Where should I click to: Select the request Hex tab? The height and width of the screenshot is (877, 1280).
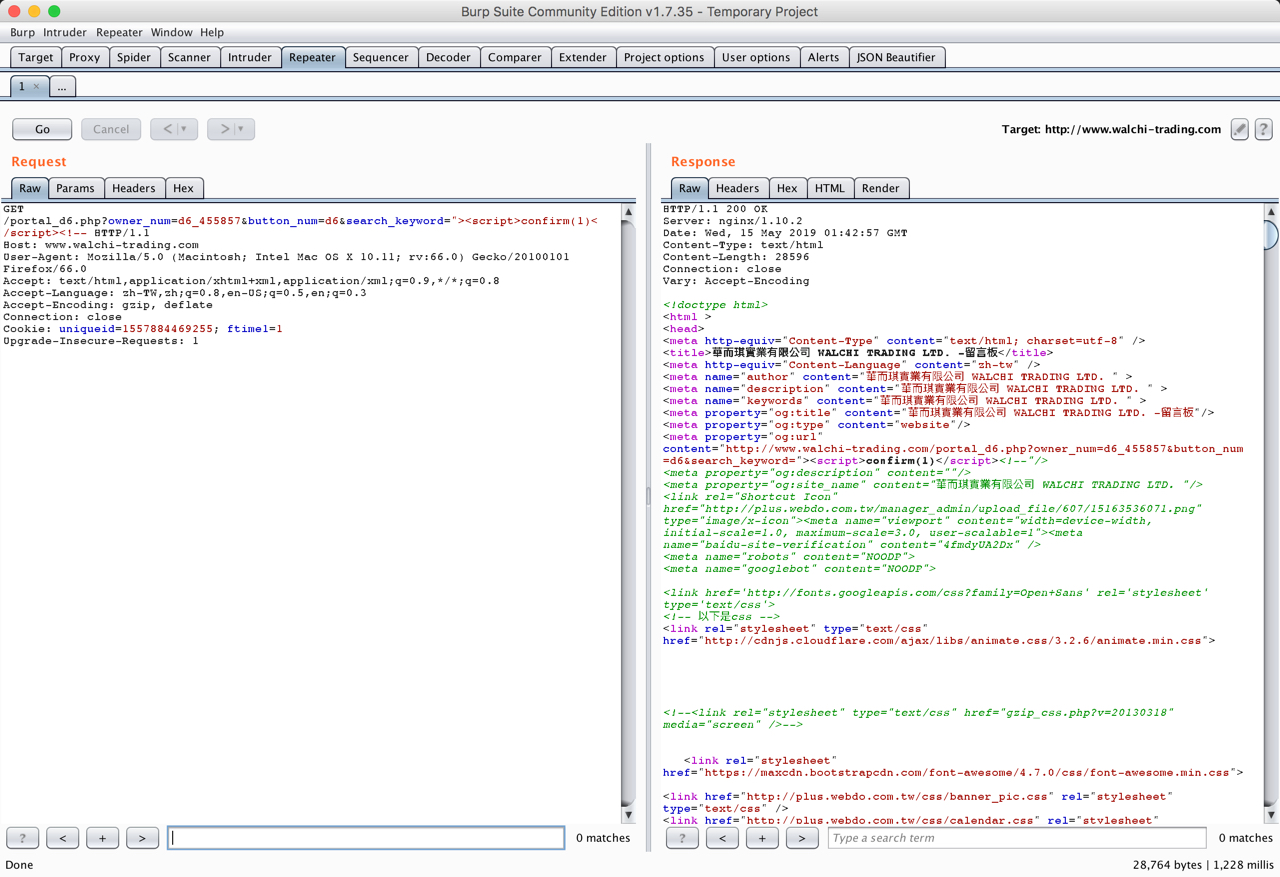183,188
